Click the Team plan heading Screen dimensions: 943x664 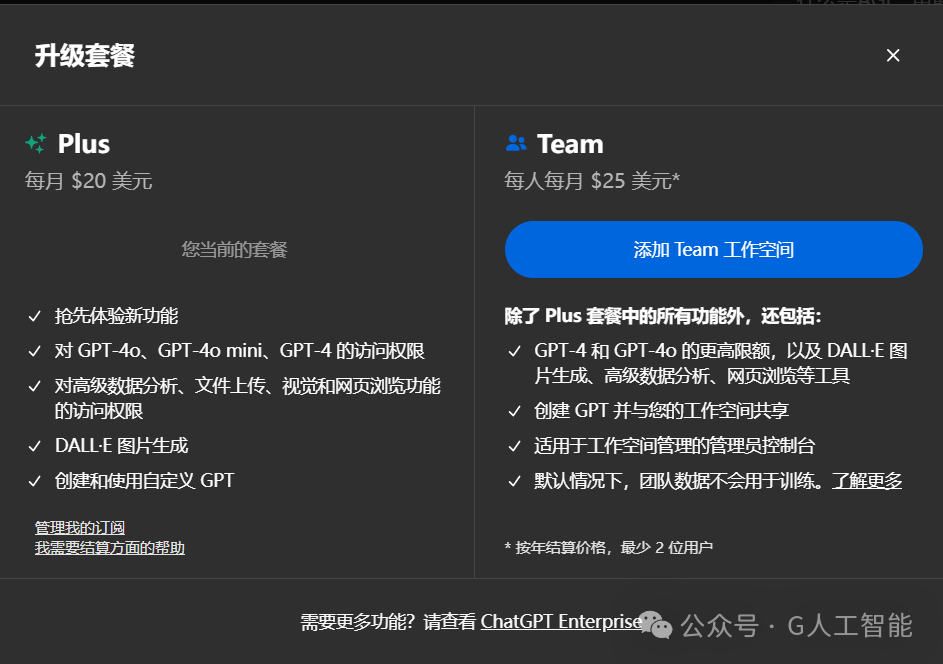tap(570, 144)
